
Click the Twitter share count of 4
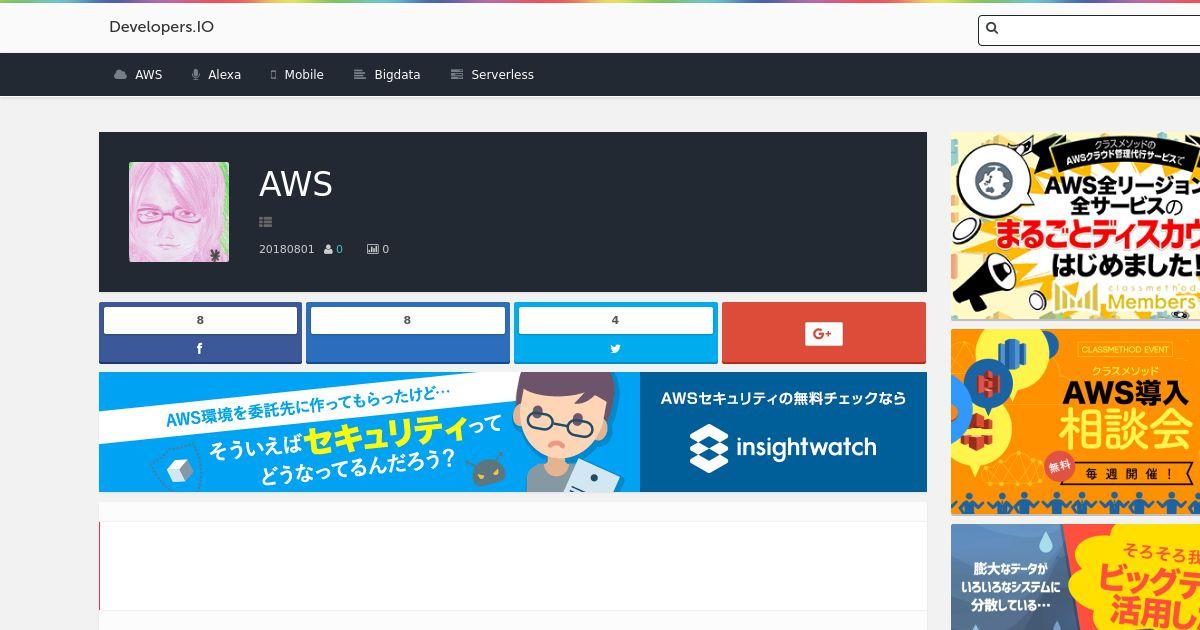pos(615,320)
